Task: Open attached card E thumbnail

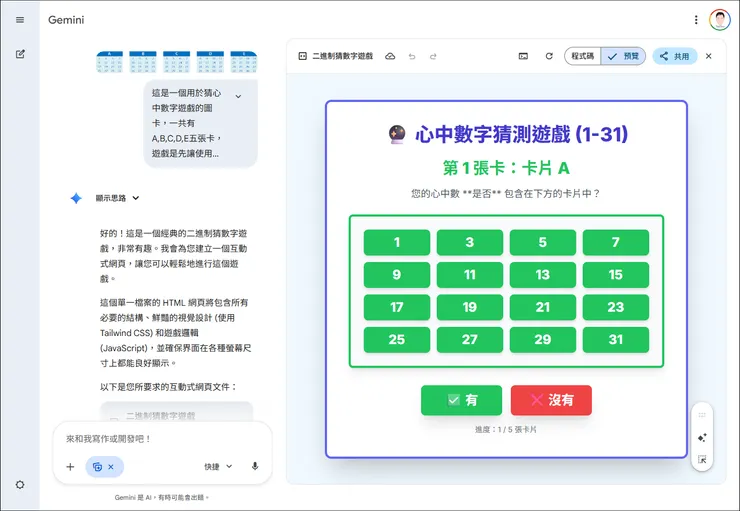Action: click(244, 62)
